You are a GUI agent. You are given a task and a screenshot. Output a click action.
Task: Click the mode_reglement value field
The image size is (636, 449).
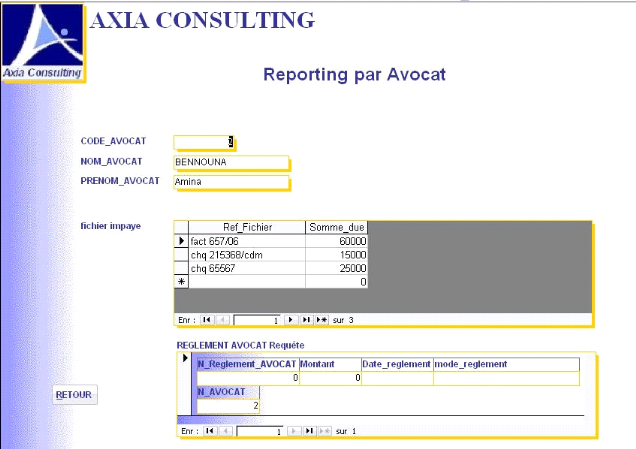pyautogui.click(x=506, y=378)
